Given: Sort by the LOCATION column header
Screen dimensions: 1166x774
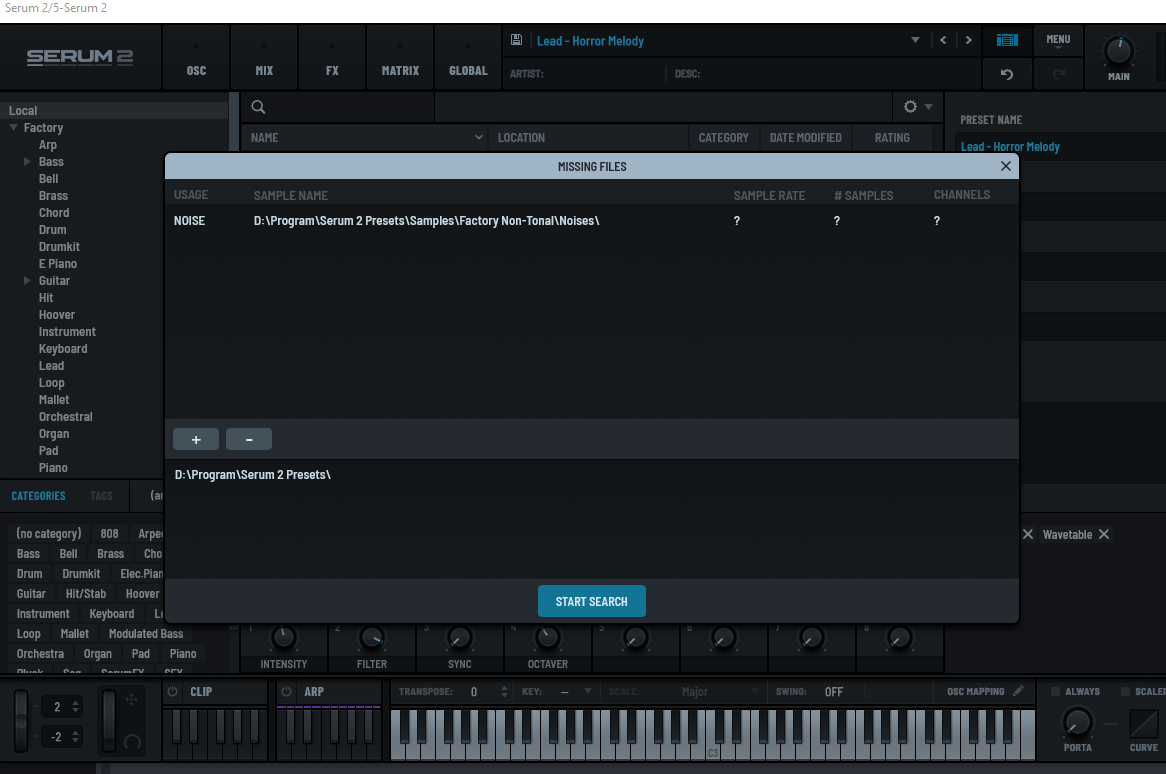Looking at the screenshot, I should [588, 138].
